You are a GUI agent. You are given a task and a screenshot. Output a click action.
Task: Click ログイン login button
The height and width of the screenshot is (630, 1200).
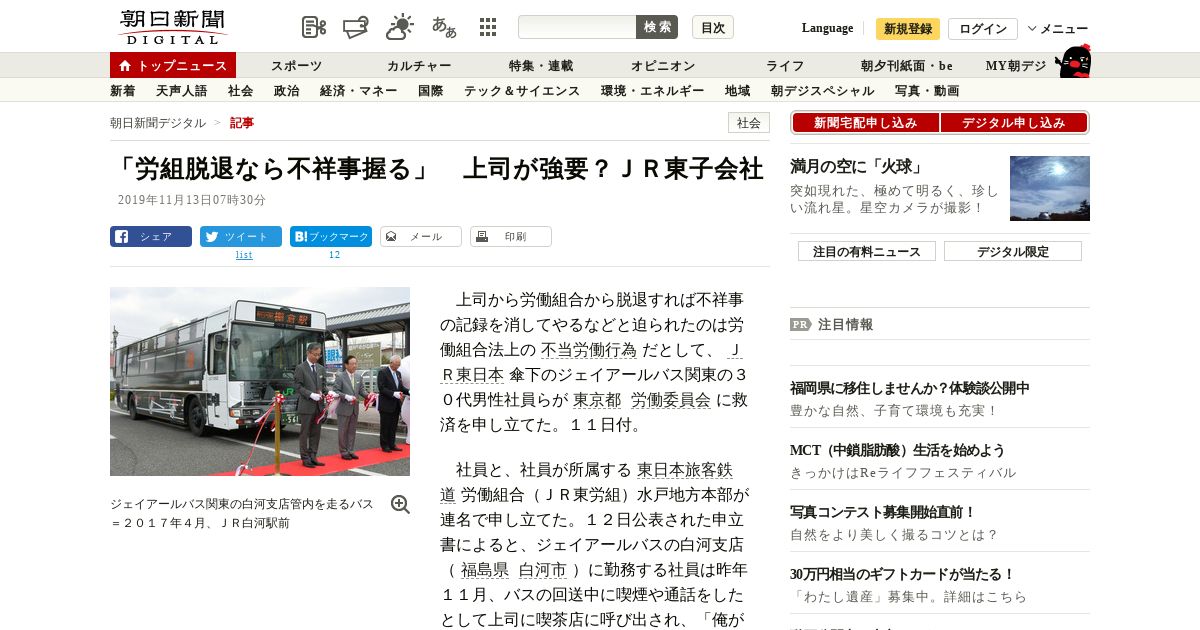pos(983,29)
